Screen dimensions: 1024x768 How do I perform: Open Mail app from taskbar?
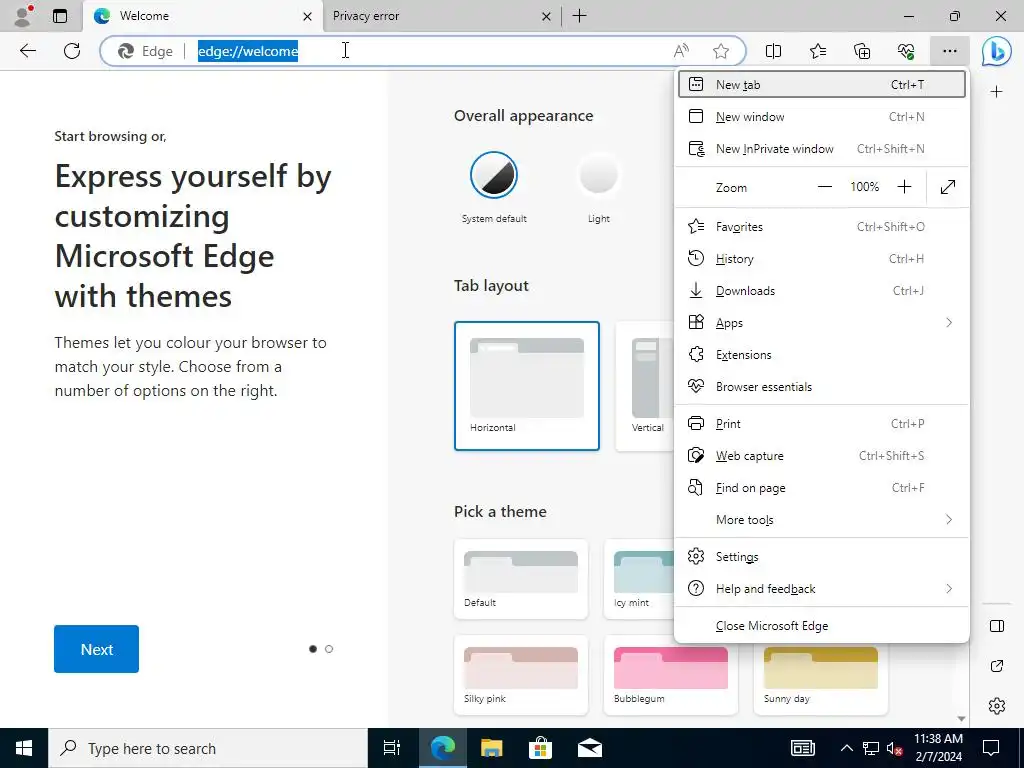point(590,748)
